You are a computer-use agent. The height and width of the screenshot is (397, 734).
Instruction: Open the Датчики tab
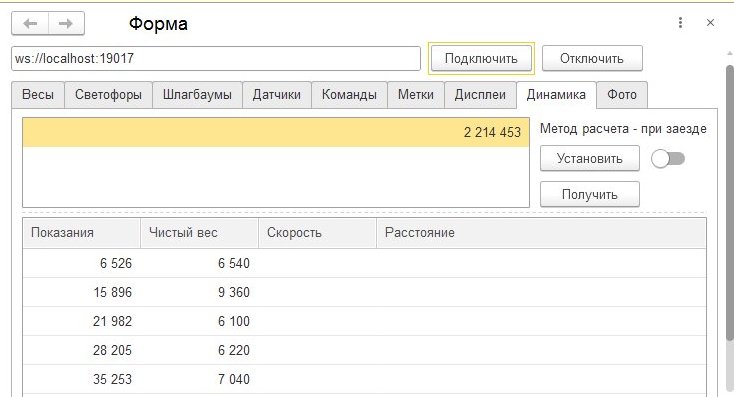point(277,95)
